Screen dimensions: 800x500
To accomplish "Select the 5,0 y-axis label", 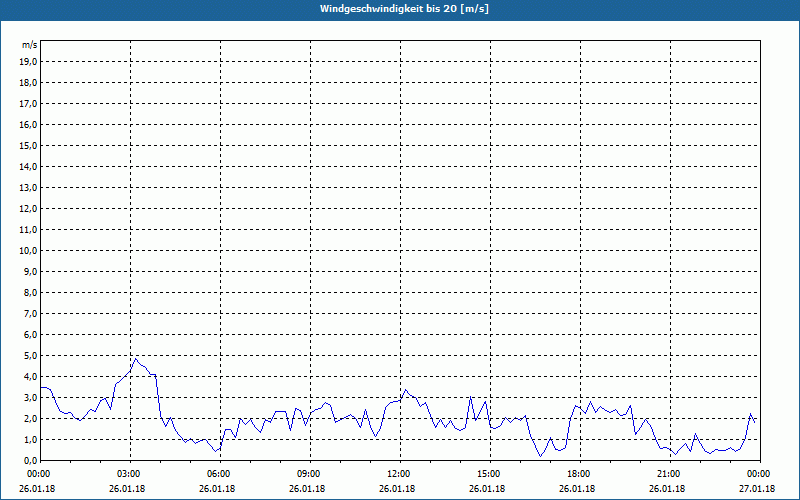I will click(31, 355).
